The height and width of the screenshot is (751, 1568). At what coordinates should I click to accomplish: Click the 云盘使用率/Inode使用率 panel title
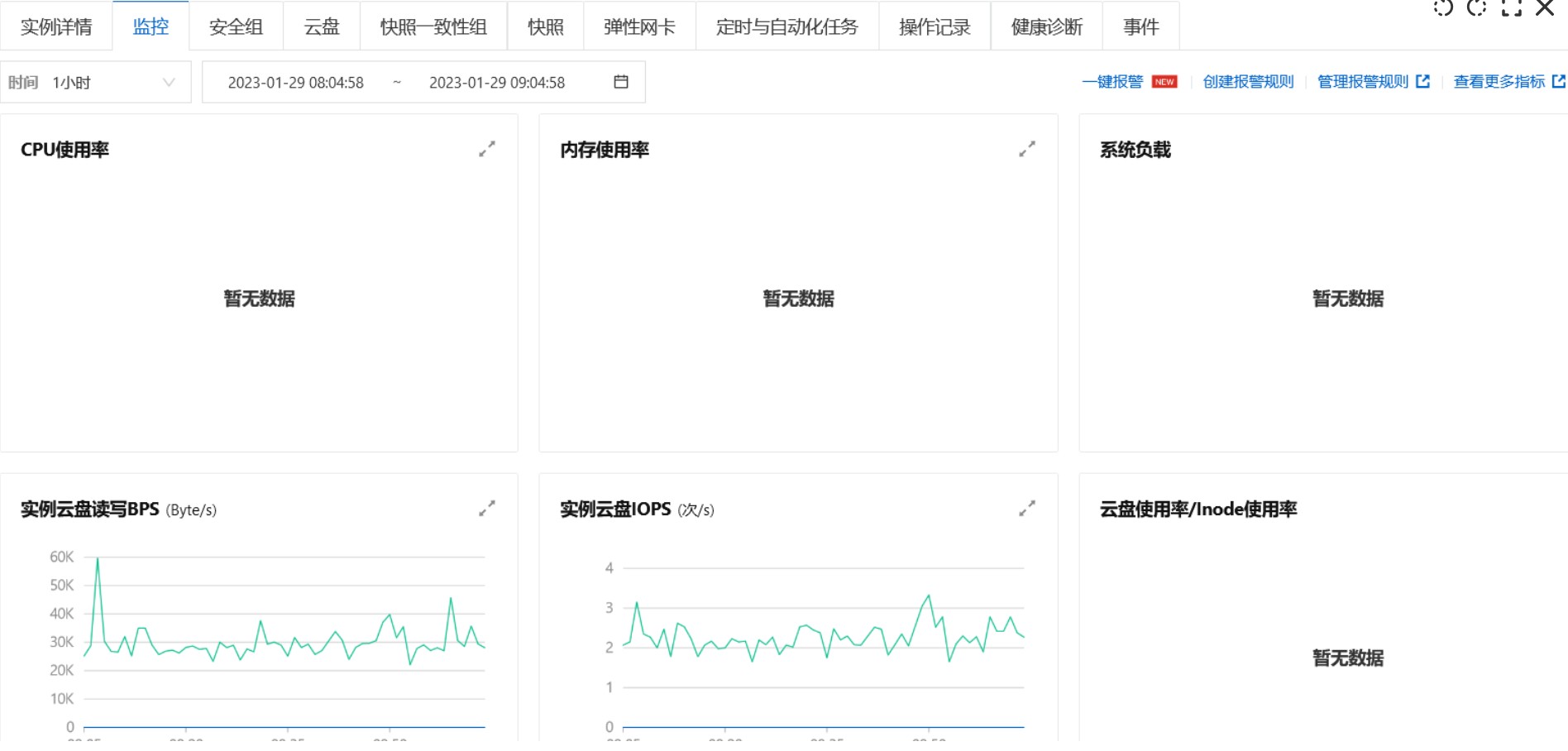click(1198, 509)
